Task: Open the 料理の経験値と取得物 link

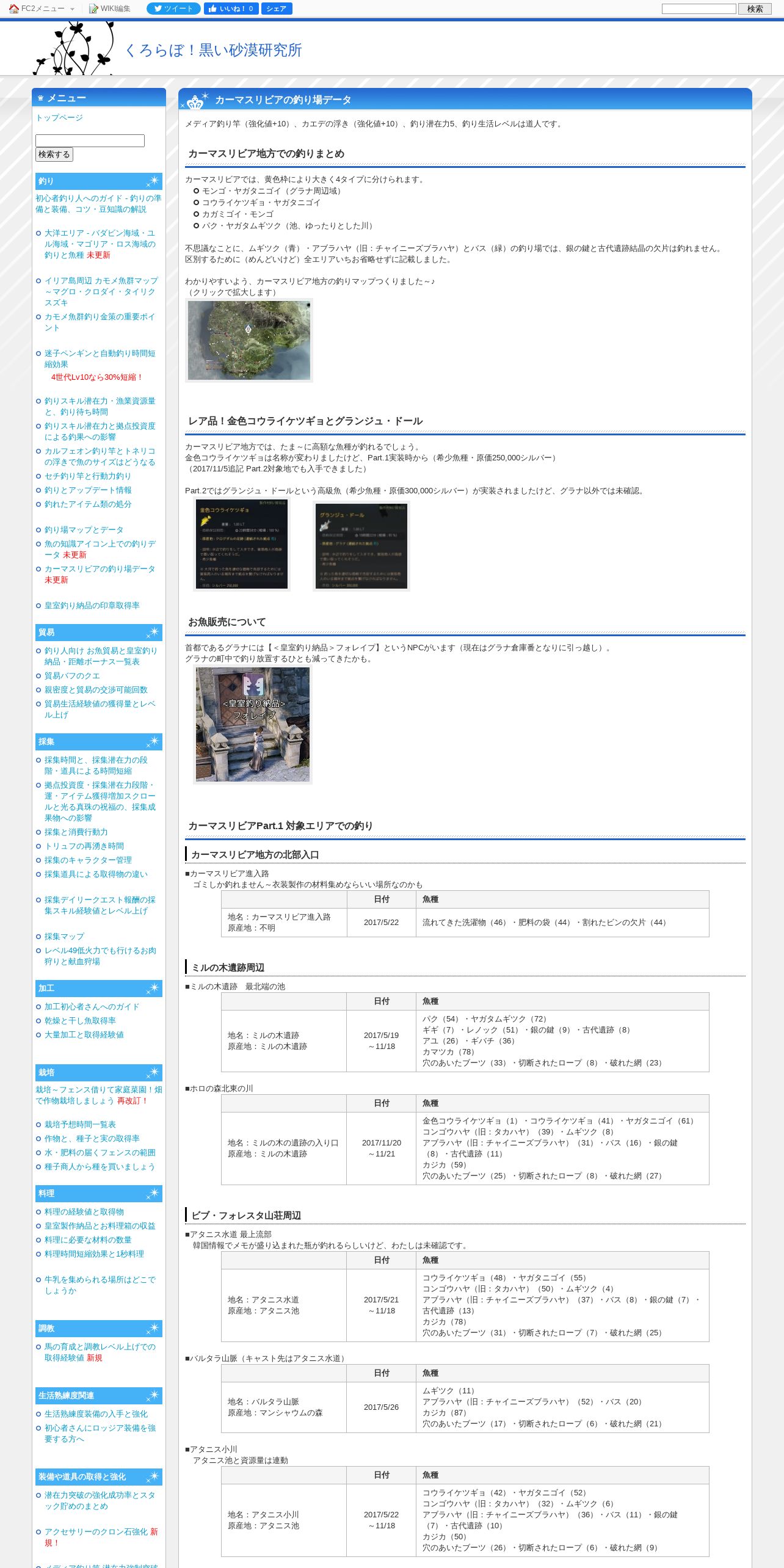Action: tap(84, 1211)
